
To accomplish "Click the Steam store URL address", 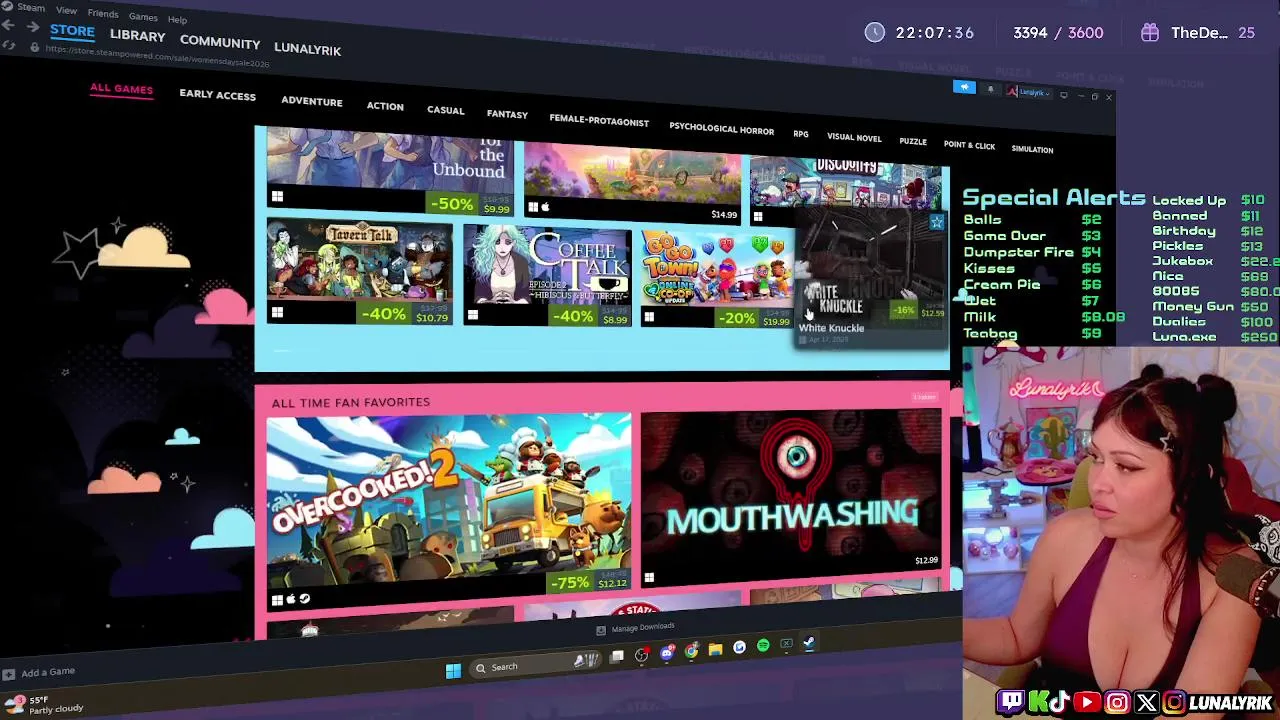I will [157, 57].
